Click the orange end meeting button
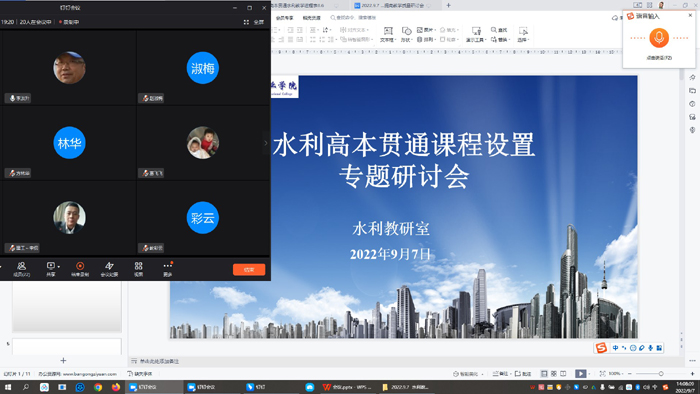 pos(249,270)
